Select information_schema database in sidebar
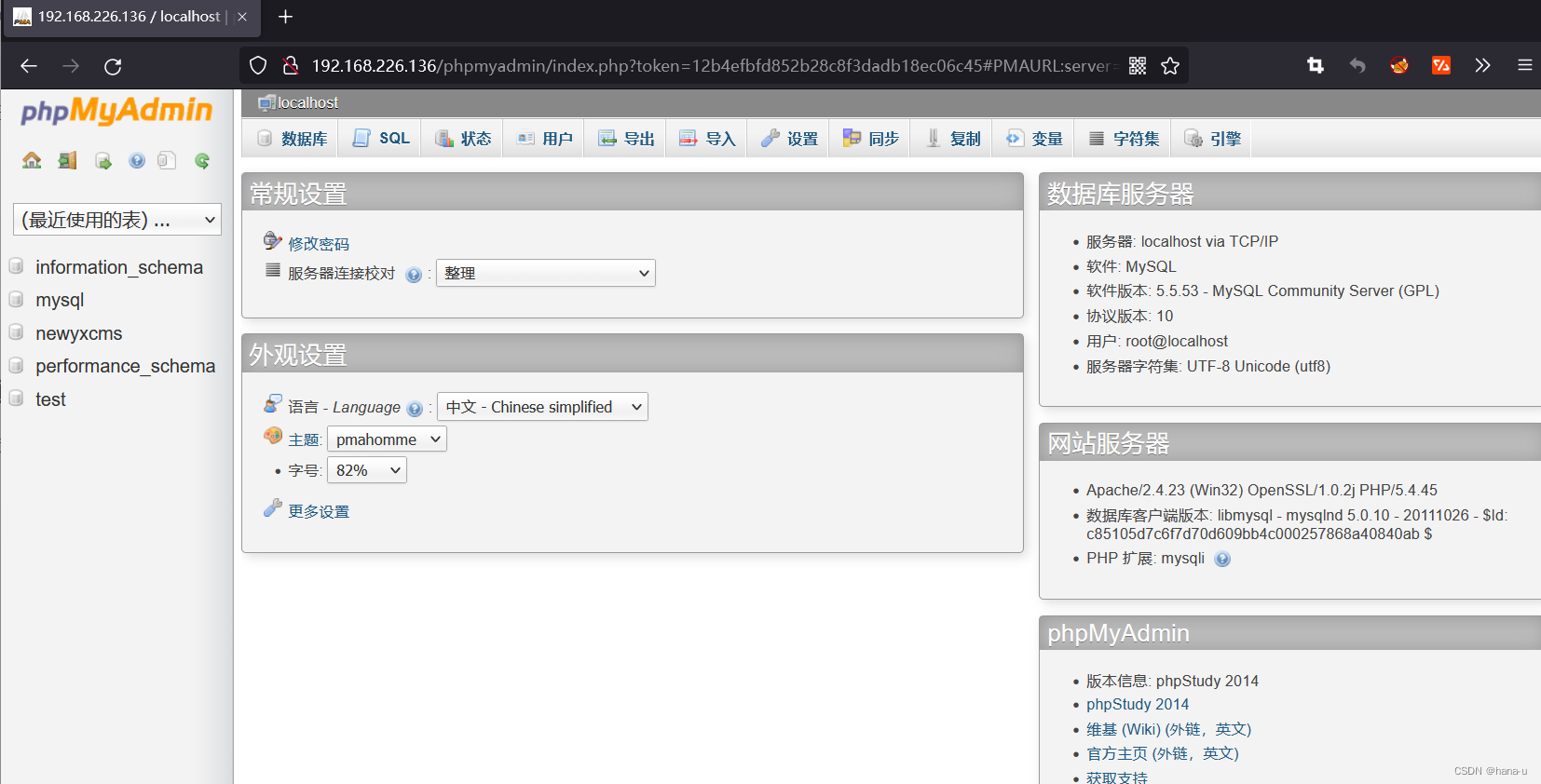Viewport: 1541px width, 784px height. 119,267
